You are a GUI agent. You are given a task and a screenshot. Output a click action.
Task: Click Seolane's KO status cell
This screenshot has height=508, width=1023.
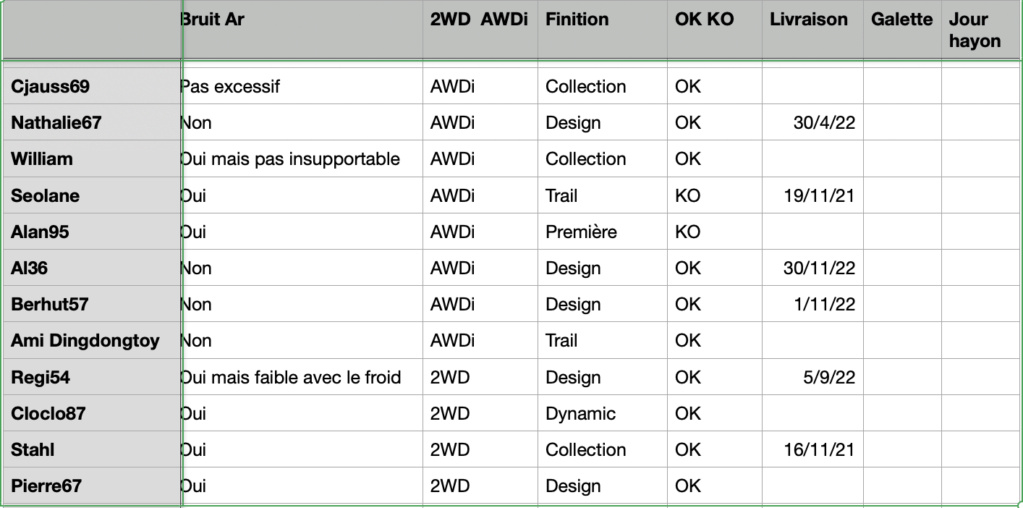click(714, 196)
